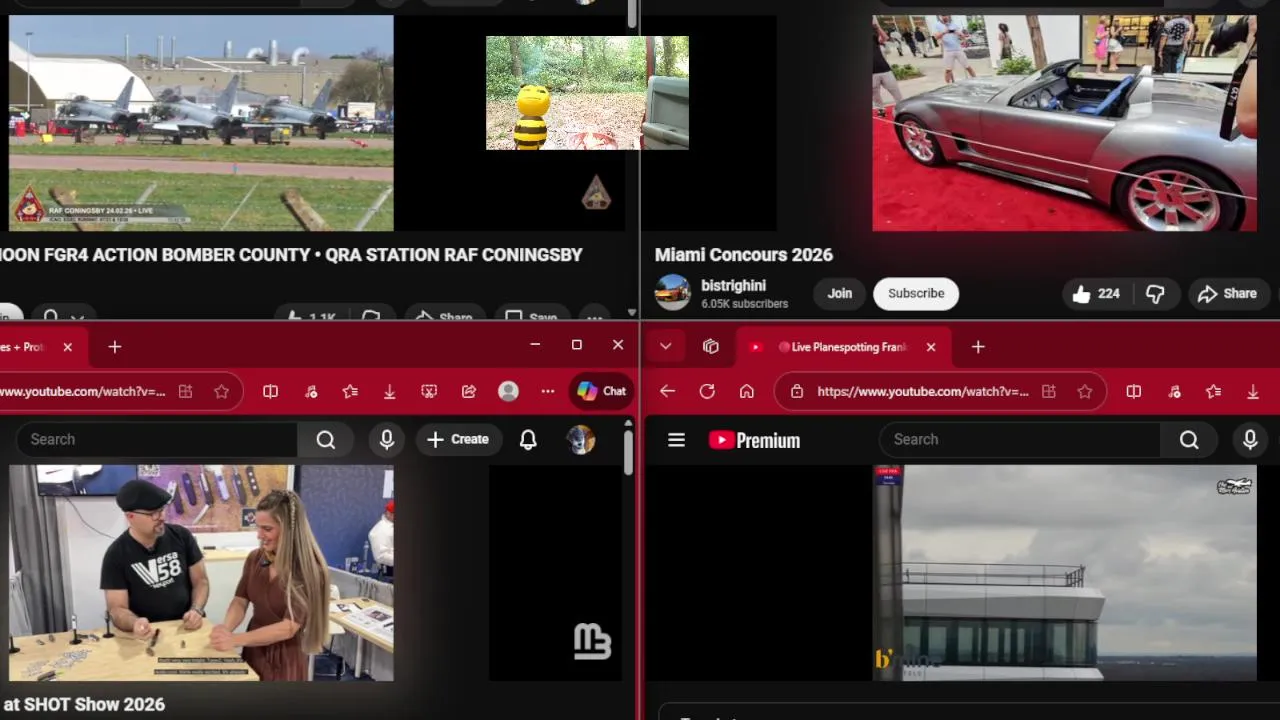
Task: Open YouTube hamburger guide menu
Action: pyautogui.click(x=676, y=440)
